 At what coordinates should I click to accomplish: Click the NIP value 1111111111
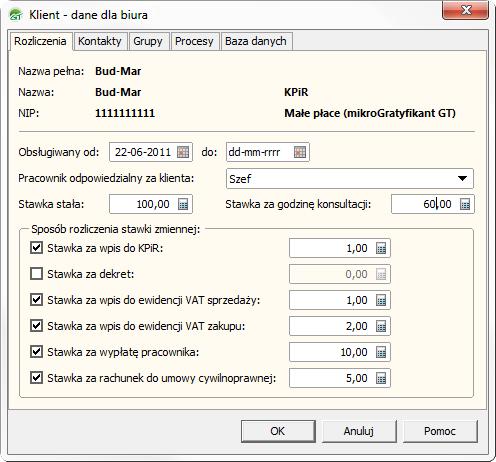(125, 113)
